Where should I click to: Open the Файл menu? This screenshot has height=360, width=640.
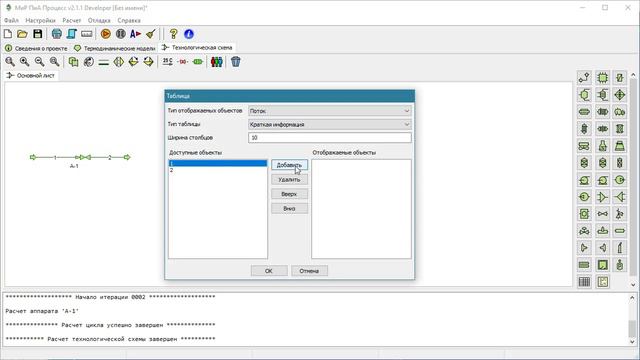pos(11,20)
